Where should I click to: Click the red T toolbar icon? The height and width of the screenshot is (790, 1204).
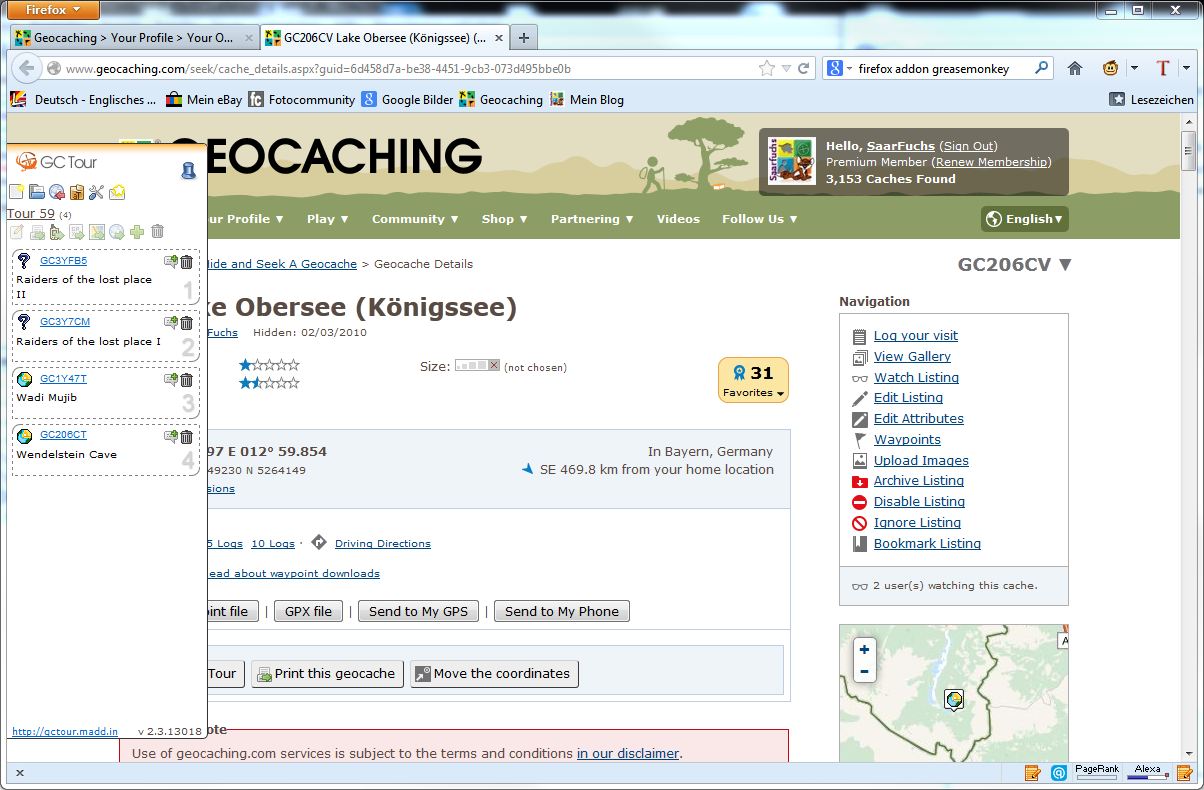1162,68
